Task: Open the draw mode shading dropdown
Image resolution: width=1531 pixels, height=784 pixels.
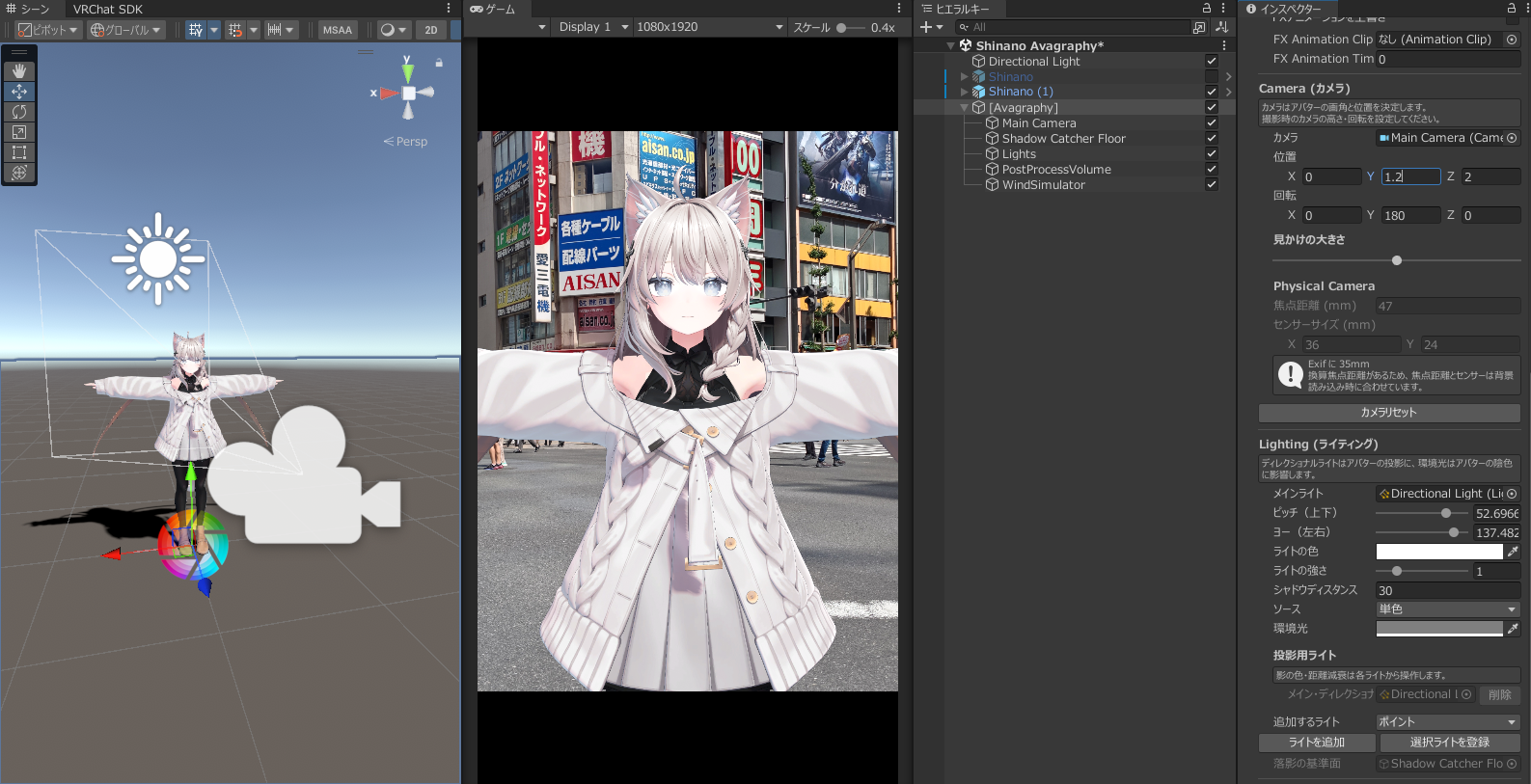Action: tap(393, 30)
